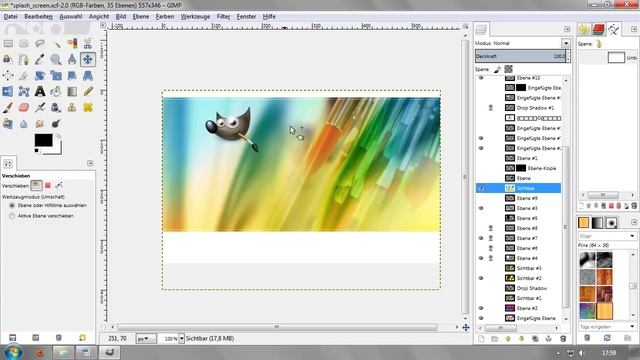This screenshot has height=360, width=640.
Task: Select the Eraser tool
Action: (24, 107)
